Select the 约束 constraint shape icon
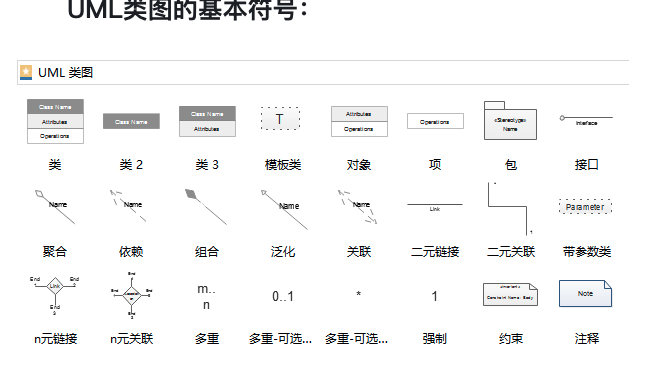The image size is (668, 374). (x=510, y=294)
